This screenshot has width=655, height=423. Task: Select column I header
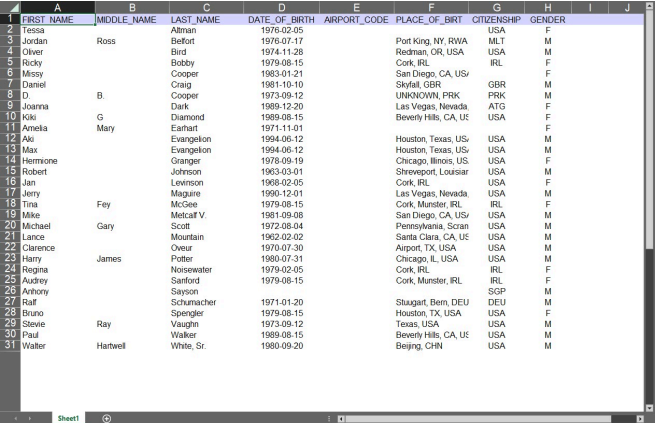tap(590, 8)
